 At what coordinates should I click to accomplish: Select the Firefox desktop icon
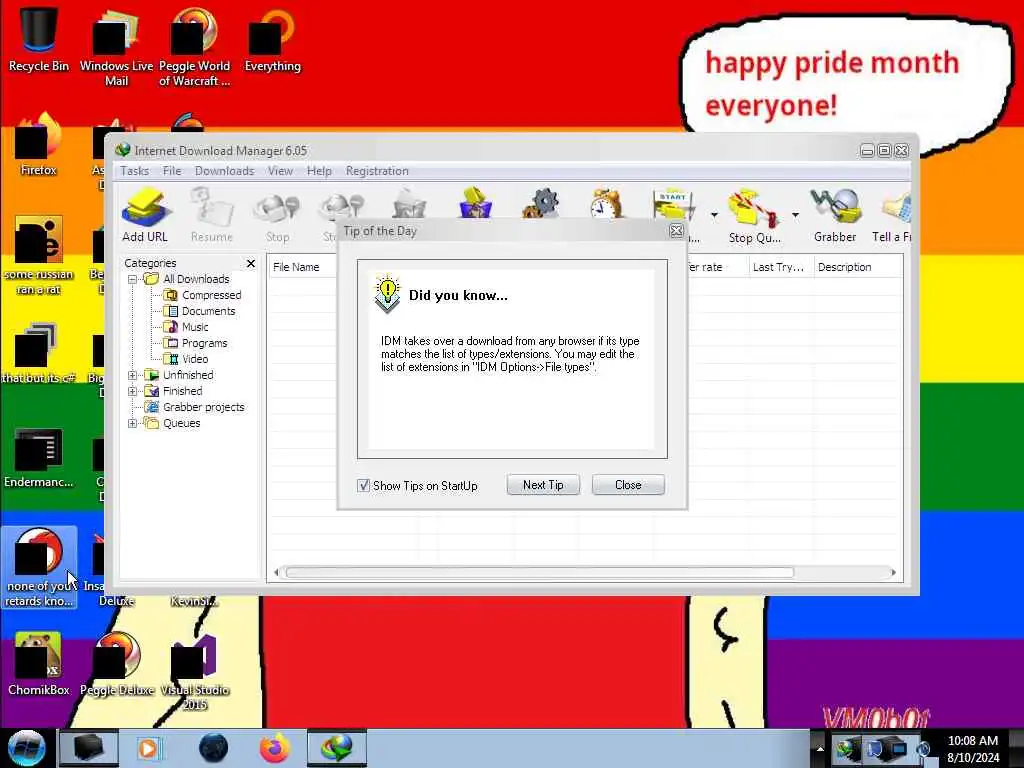(39, 144)
